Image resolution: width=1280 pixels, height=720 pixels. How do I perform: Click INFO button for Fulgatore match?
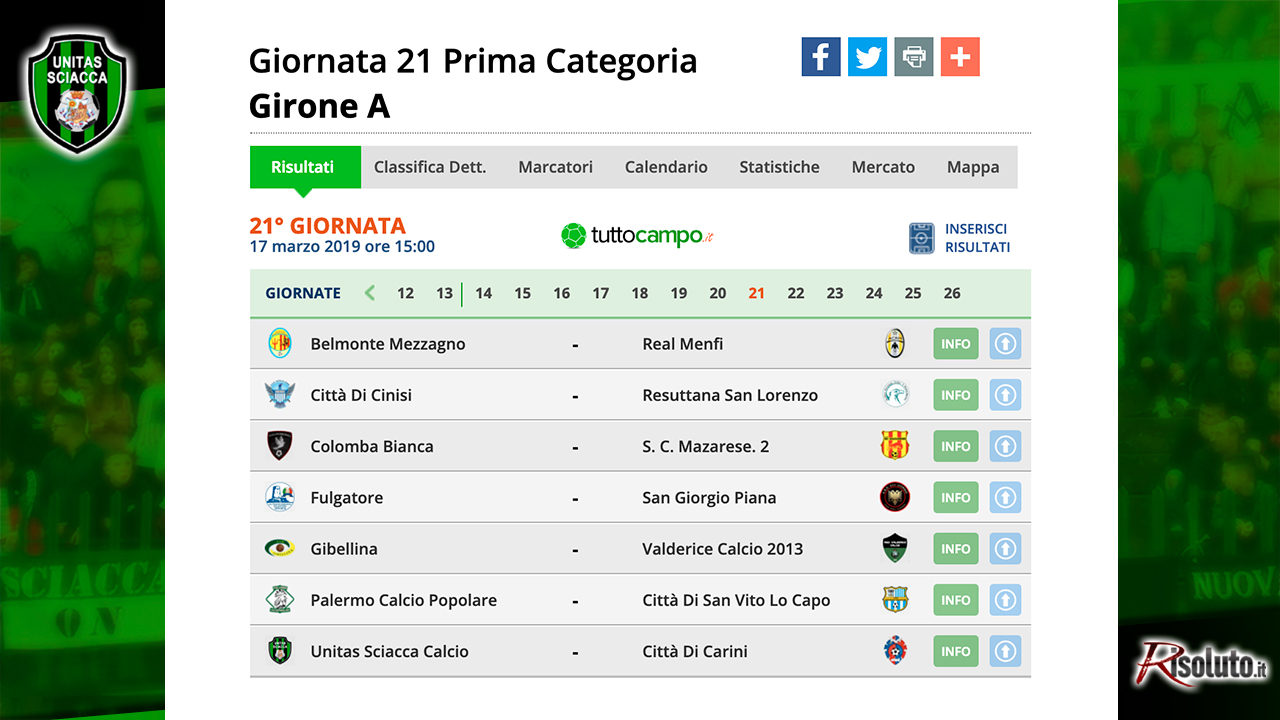pyautogui.click(x=955, y=497)
